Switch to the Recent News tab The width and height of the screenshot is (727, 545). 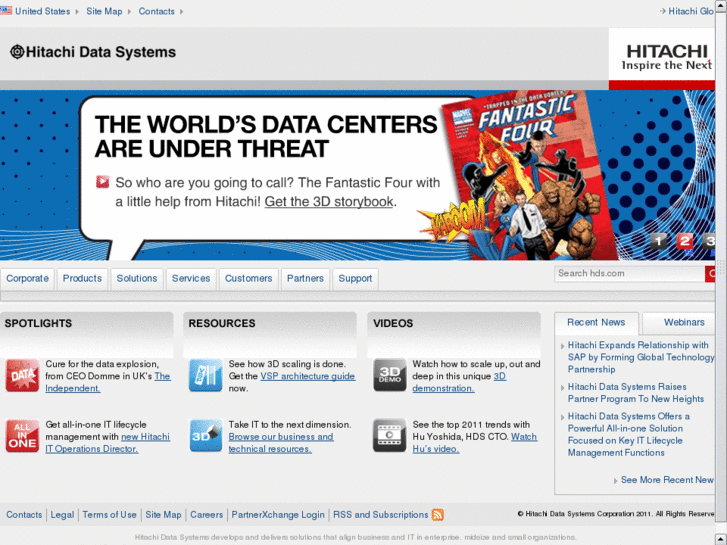click(x=596, y=322)
